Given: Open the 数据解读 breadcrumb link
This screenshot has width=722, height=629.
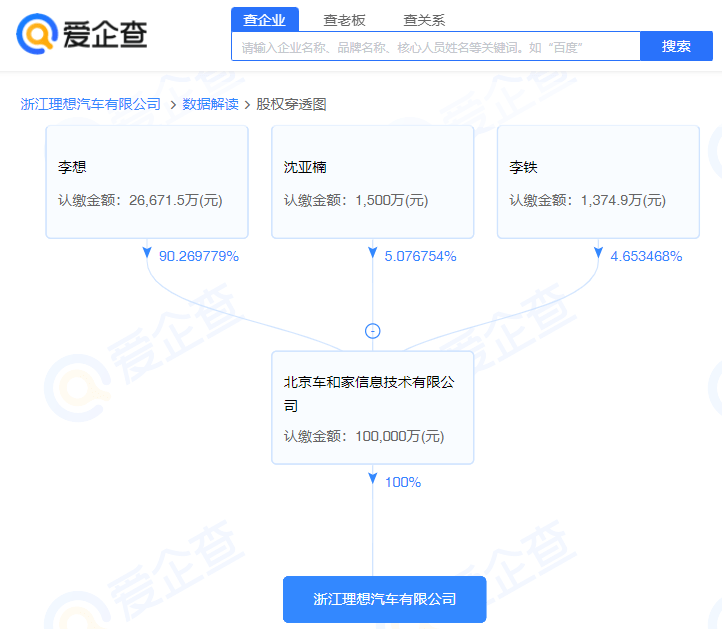Looking at the screenshot, I should (x=210, y=104).
